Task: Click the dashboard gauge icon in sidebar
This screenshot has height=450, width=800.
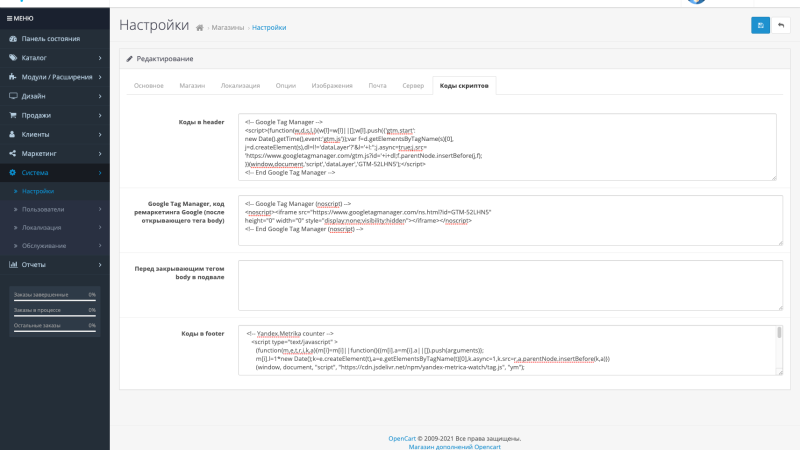Action: tap(13, 39)
